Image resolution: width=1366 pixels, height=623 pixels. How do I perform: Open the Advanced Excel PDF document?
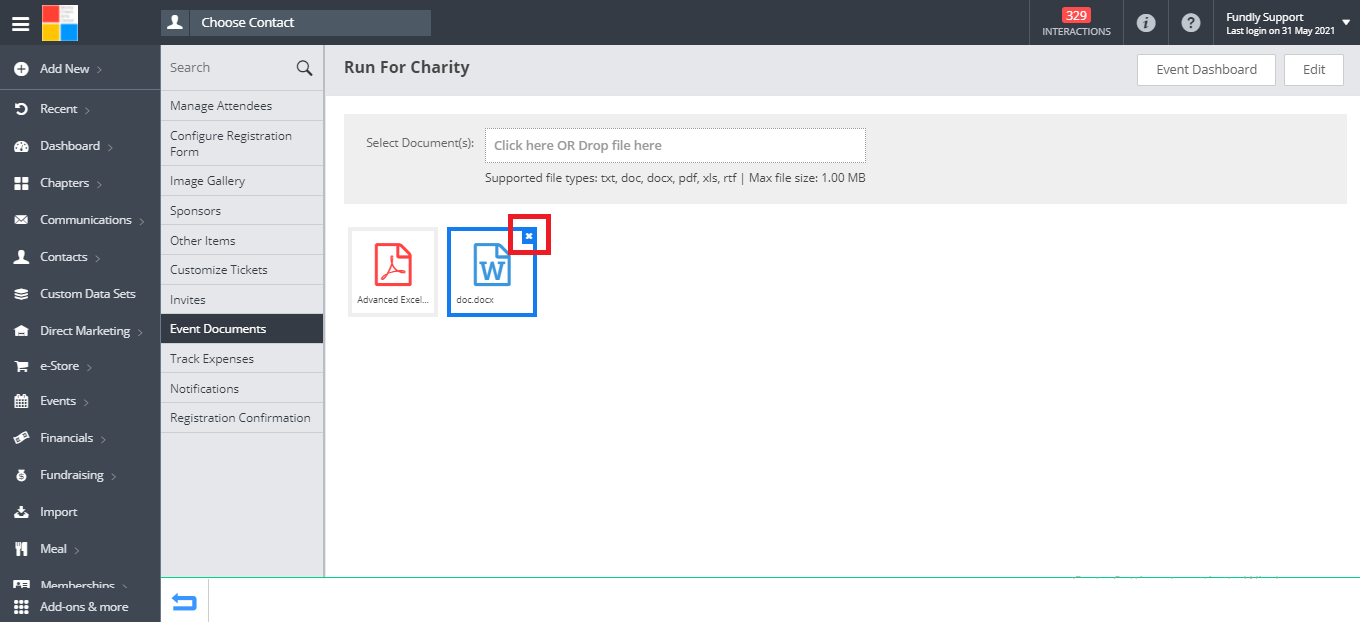tap(393, 272)
